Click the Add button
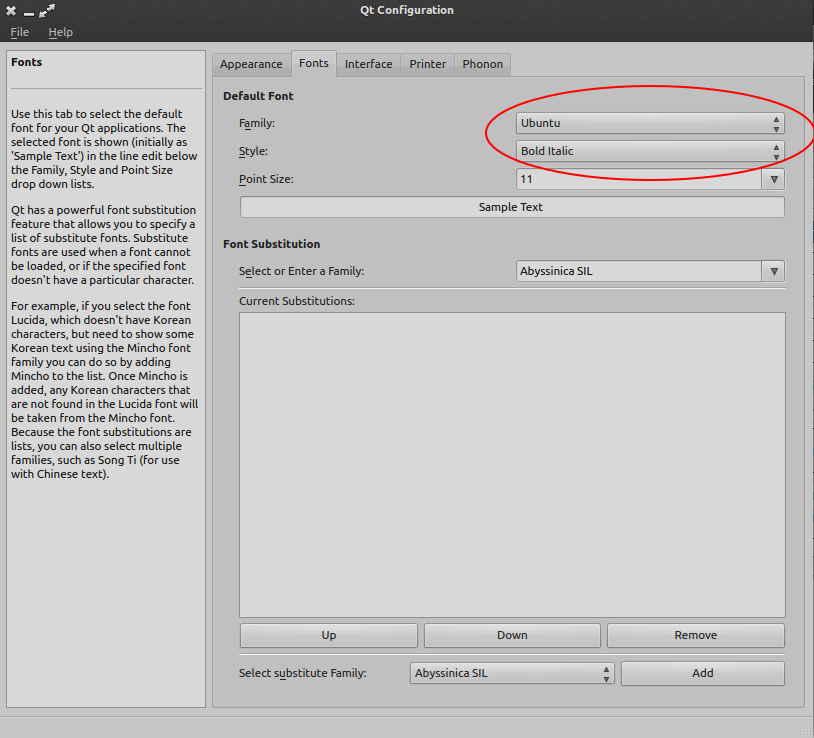This screenshot has width=814, height=738. click(x=702, y=673)
